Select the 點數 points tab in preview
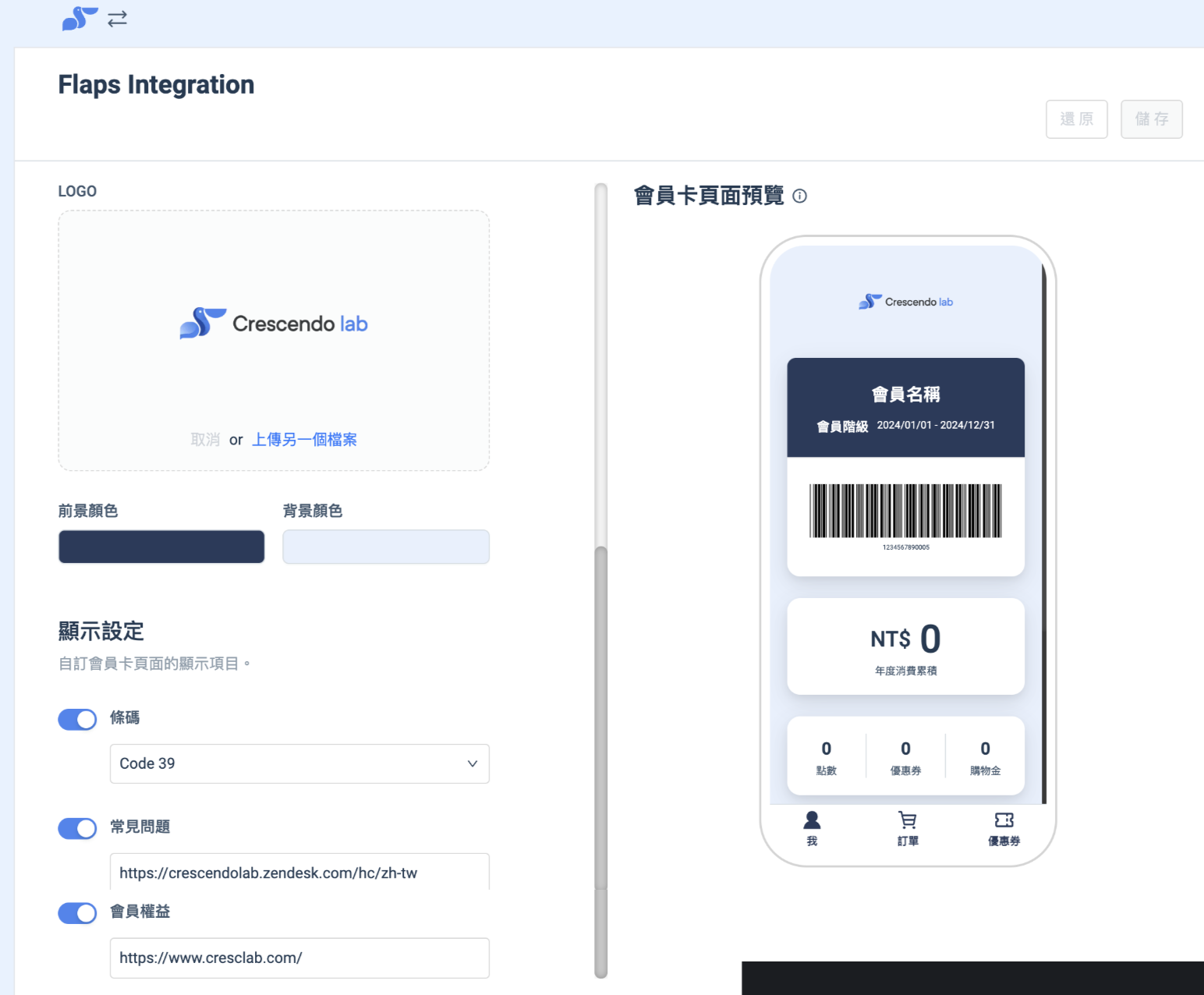The height and width of the screenshot is (995, 1204). [x=826, y=756]
